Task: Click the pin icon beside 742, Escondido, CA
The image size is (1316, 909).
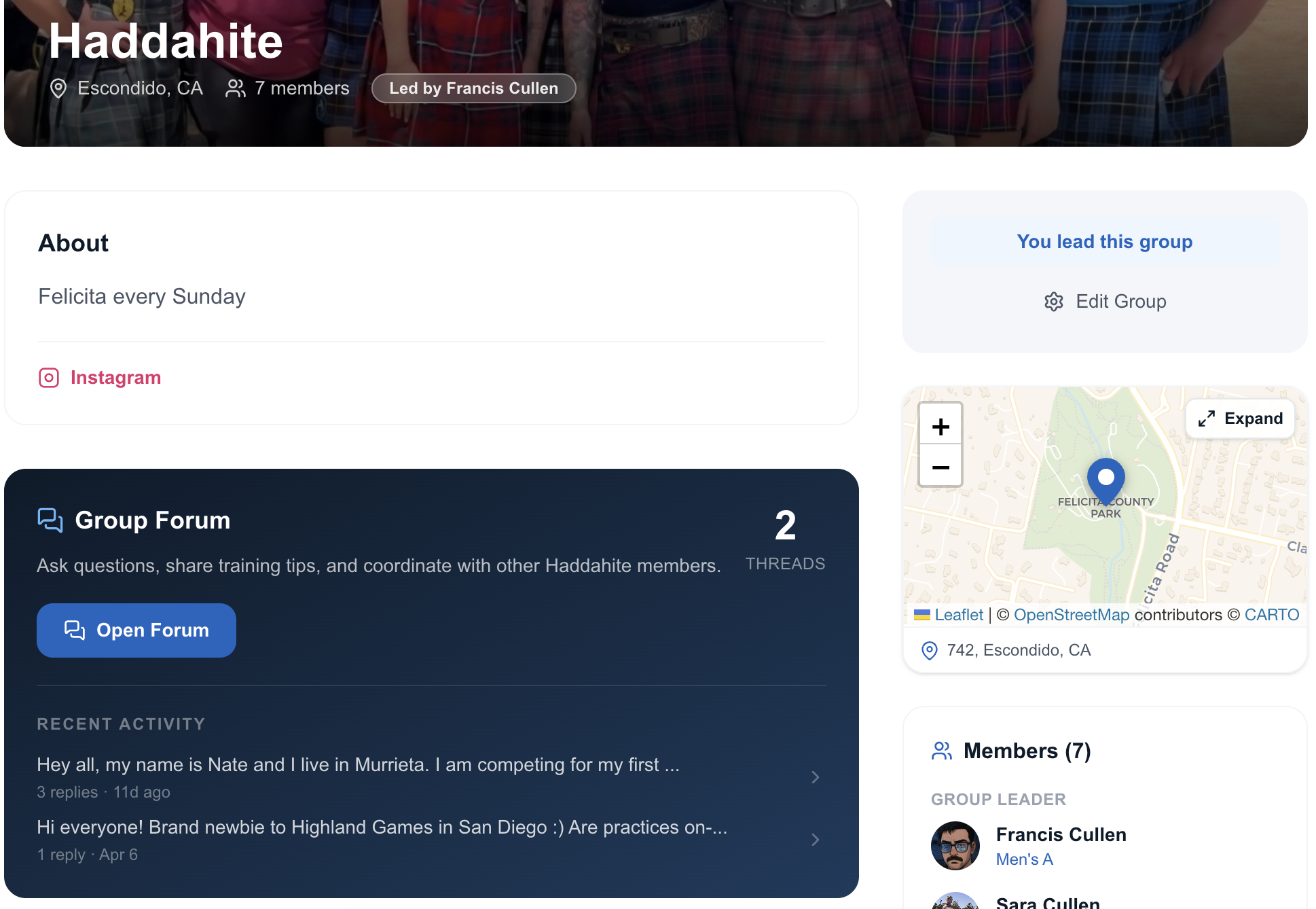Action: click(x=930, y=651)
